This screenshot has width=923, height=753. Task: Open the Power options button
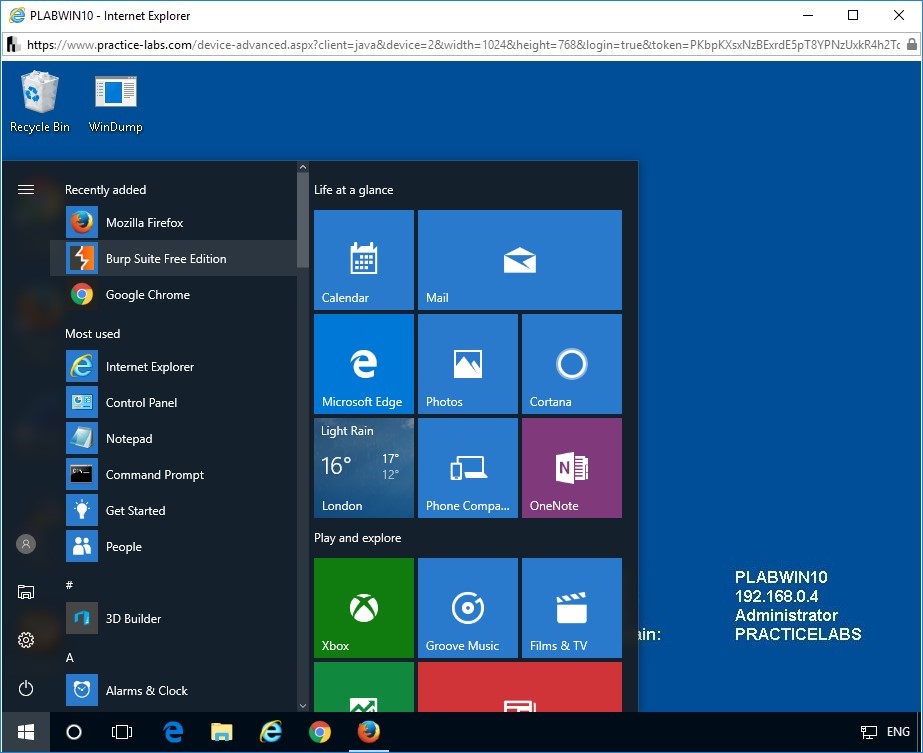(x=26, y=688)
